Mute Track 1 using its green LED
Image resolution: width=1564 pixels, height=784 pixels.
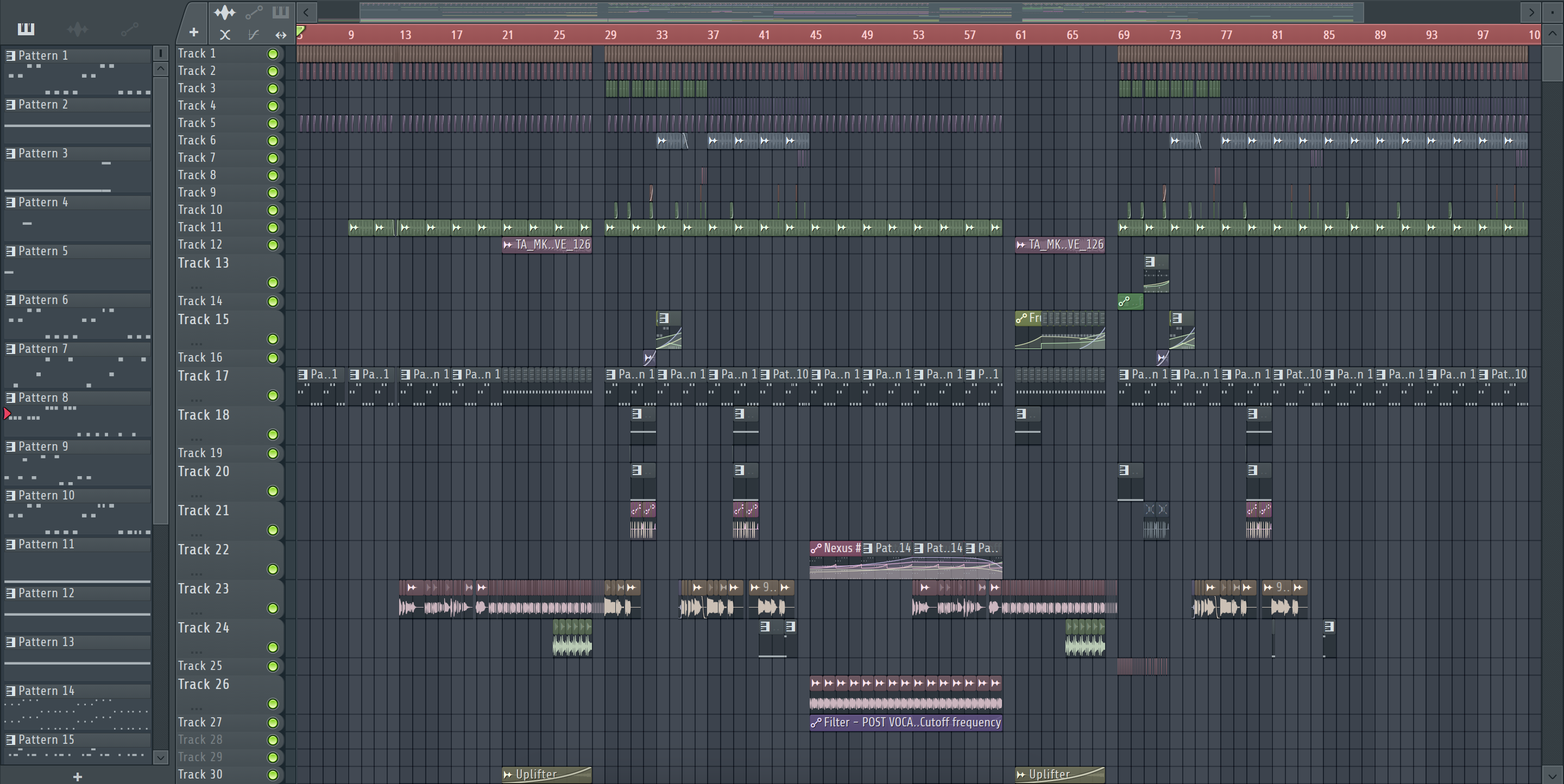(x=273, y=54)
